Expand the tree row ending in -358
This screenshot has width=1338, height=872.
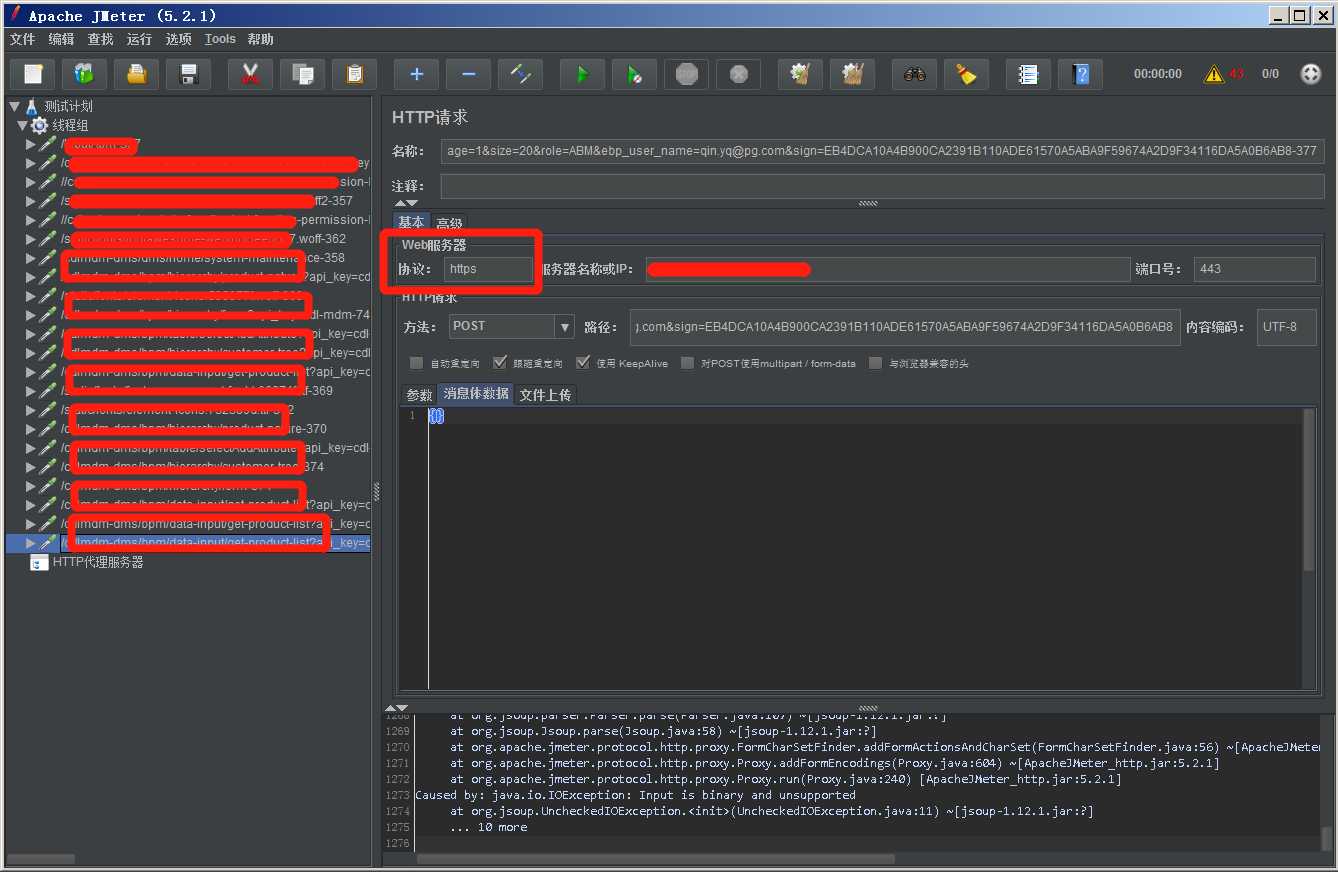31,258
